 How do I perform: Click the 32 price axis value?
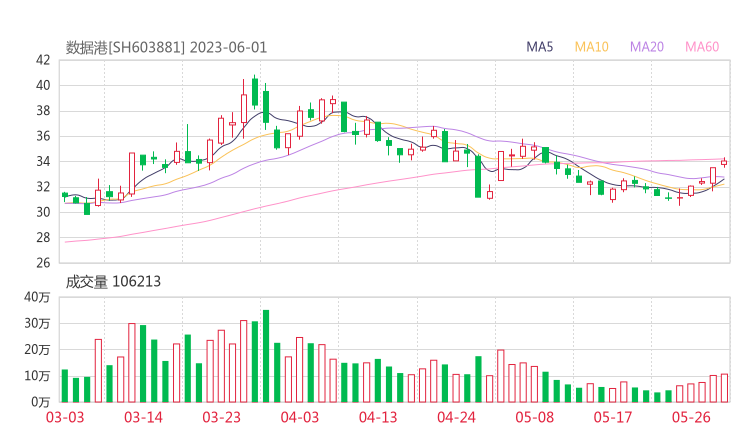pyautogui.click(x=43, y=187)
